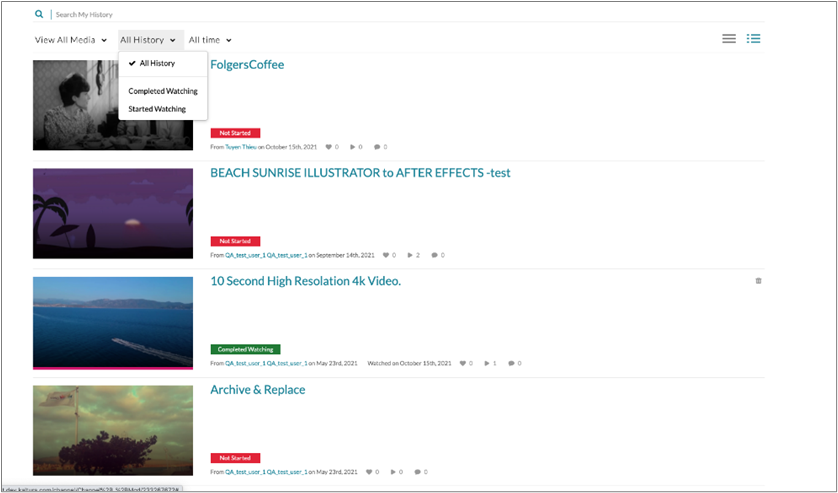
Task: Delete 10 Second video from history trash icon
Action: click(x=758, y=281)
